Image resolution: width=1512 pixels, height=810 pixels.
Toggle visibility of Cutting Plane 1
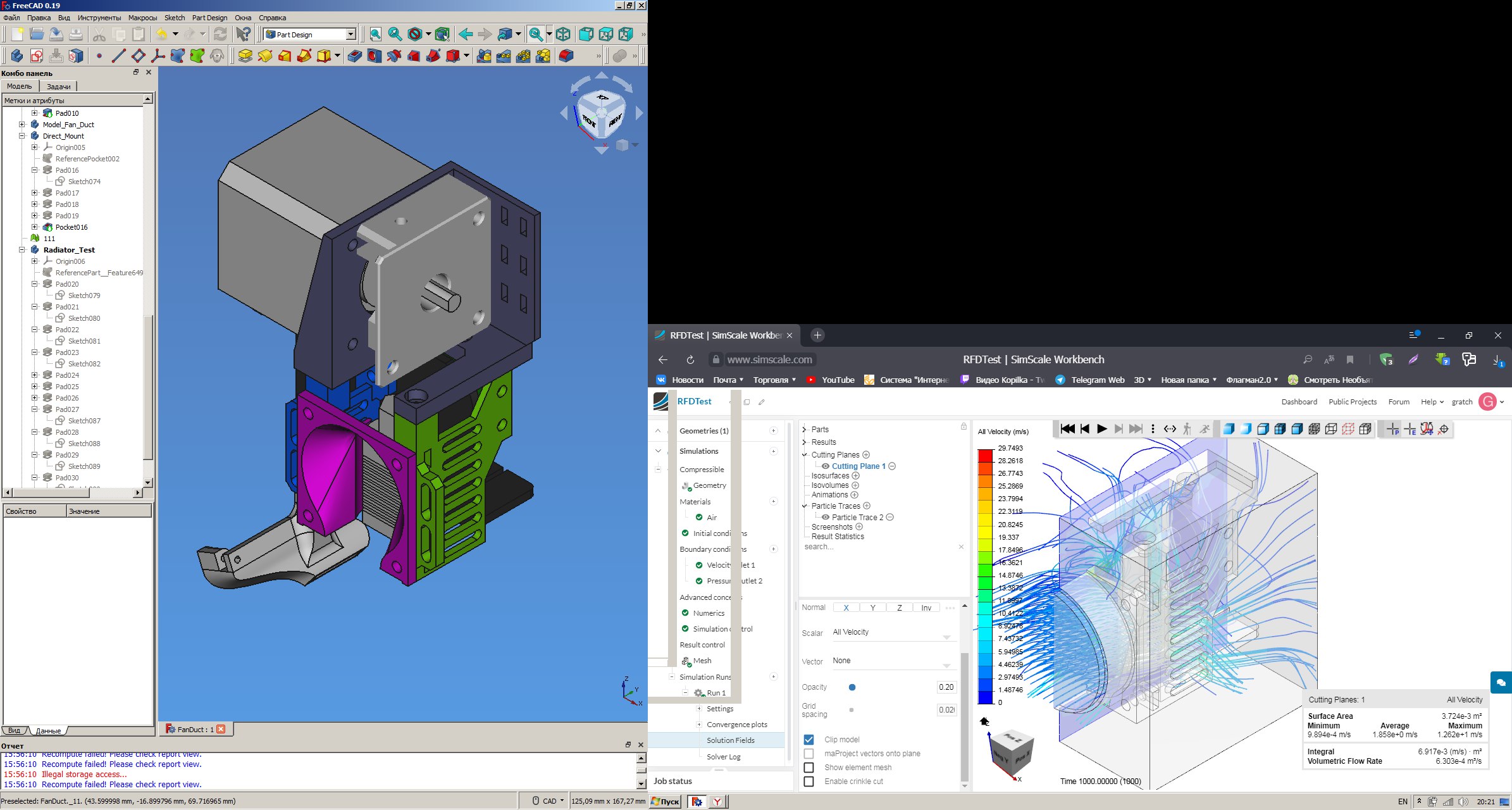[826, 466]
